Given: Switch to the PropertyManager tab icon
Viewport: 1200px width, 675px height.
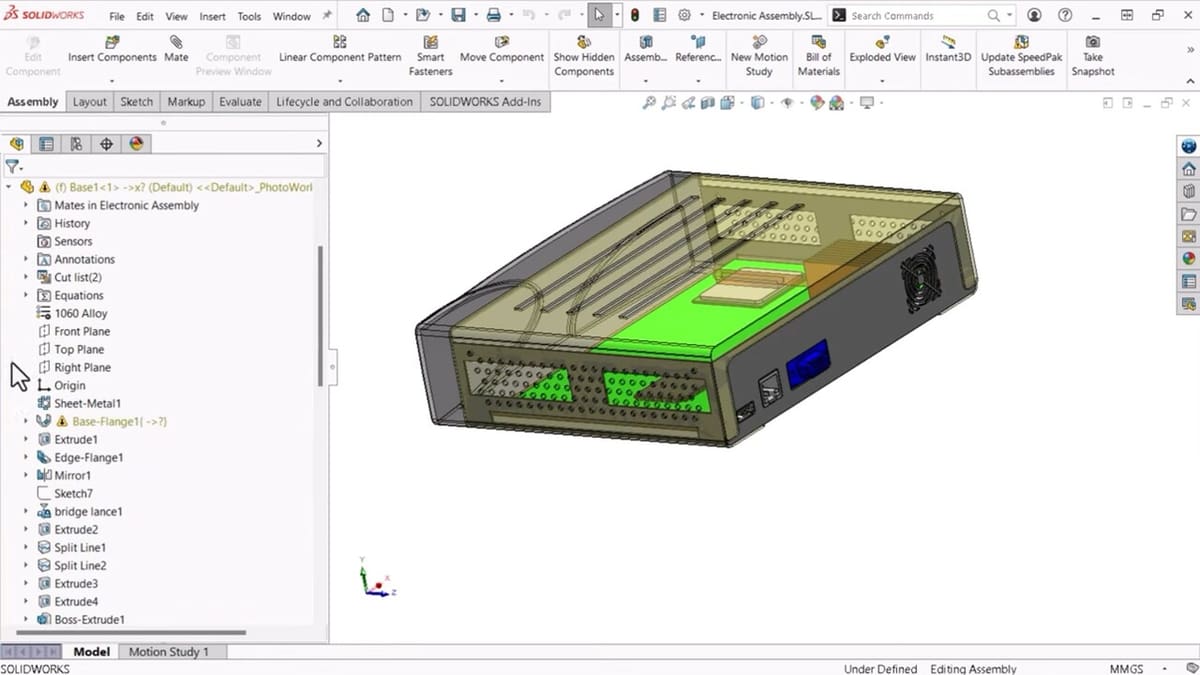Looking at the screenshot, I should (x=46, y=144).
